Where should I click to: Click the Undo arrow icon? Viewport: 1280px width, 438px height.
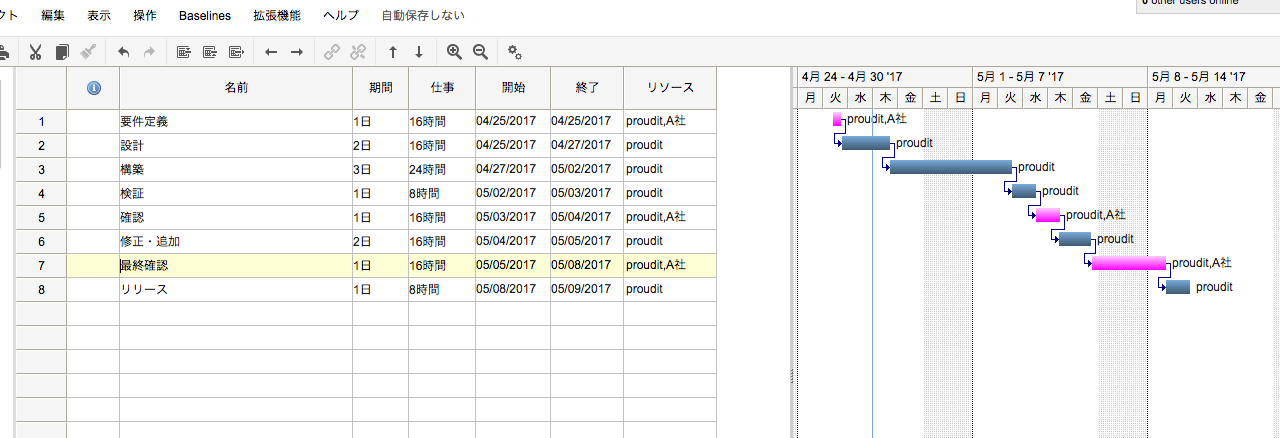123,52
